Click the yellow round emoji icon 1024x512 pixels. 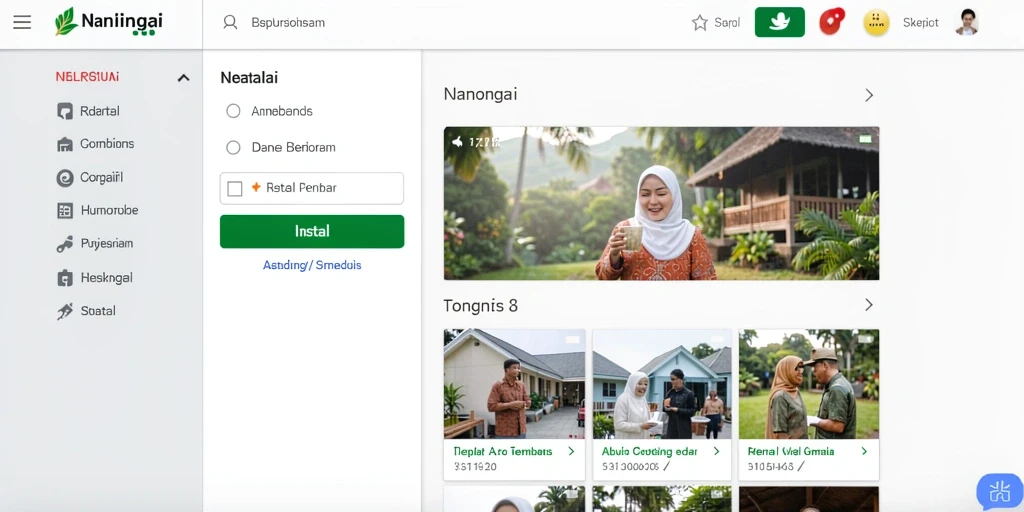pos(876,22)
